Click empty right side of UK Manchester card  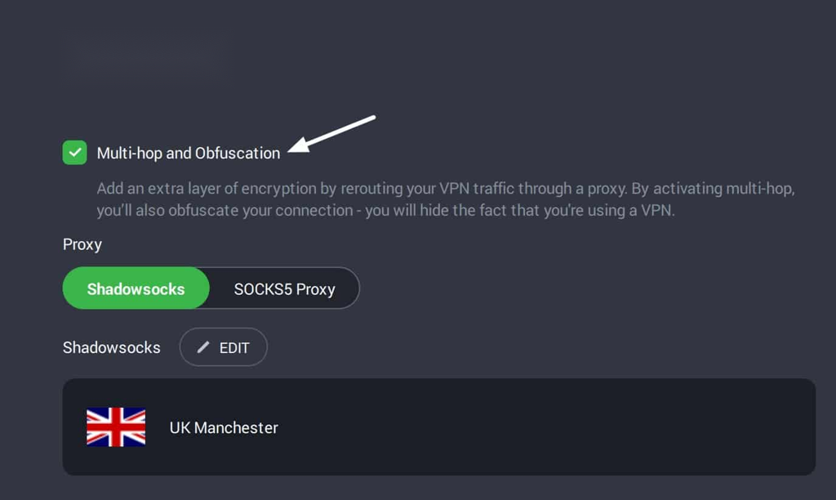(x=586, y=427)
